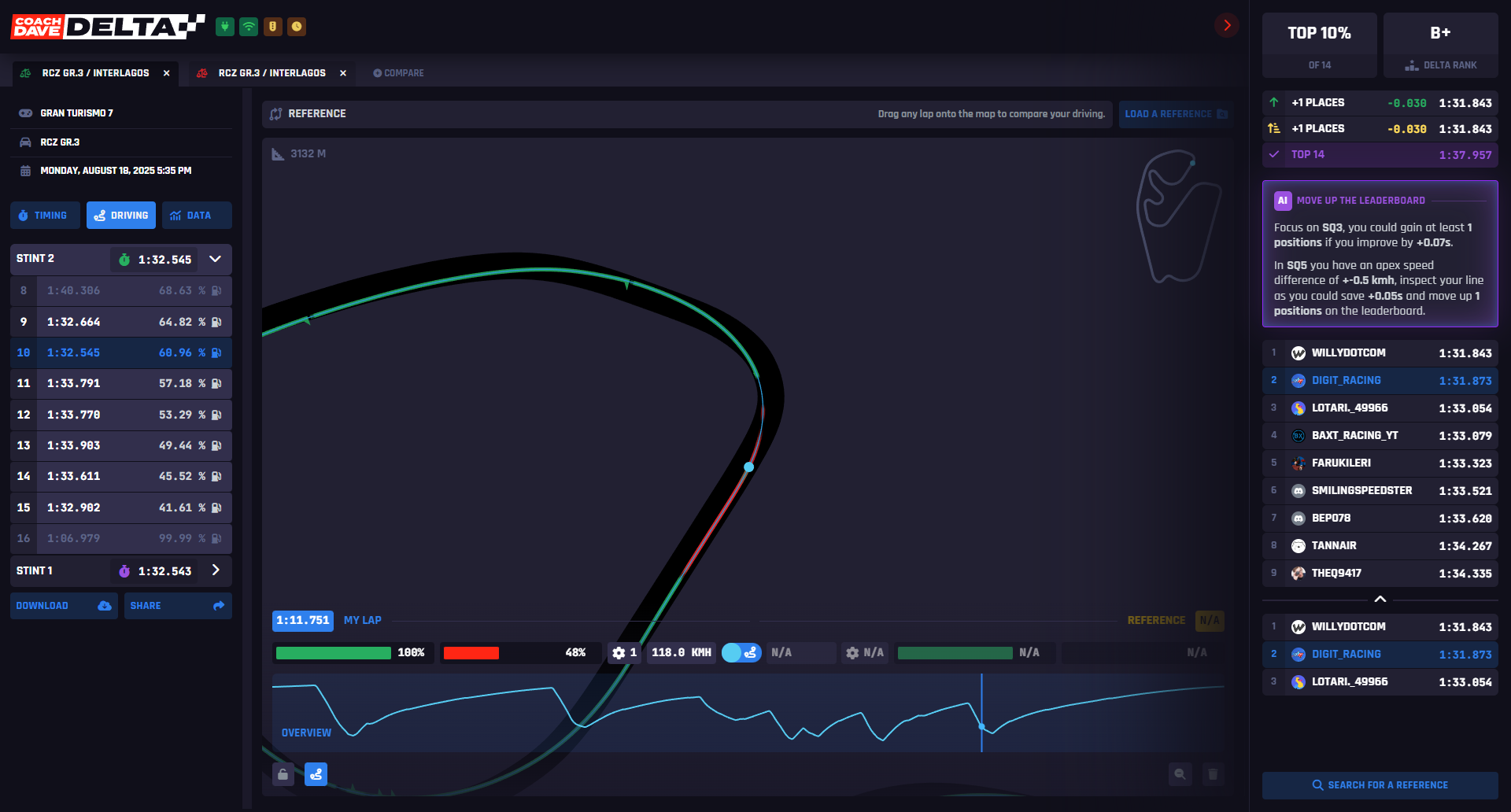This screenshot has height=812, width=1511.
Task: Close the first RCZ GR.3 / Interlagos tab
Action: point(167,73)
